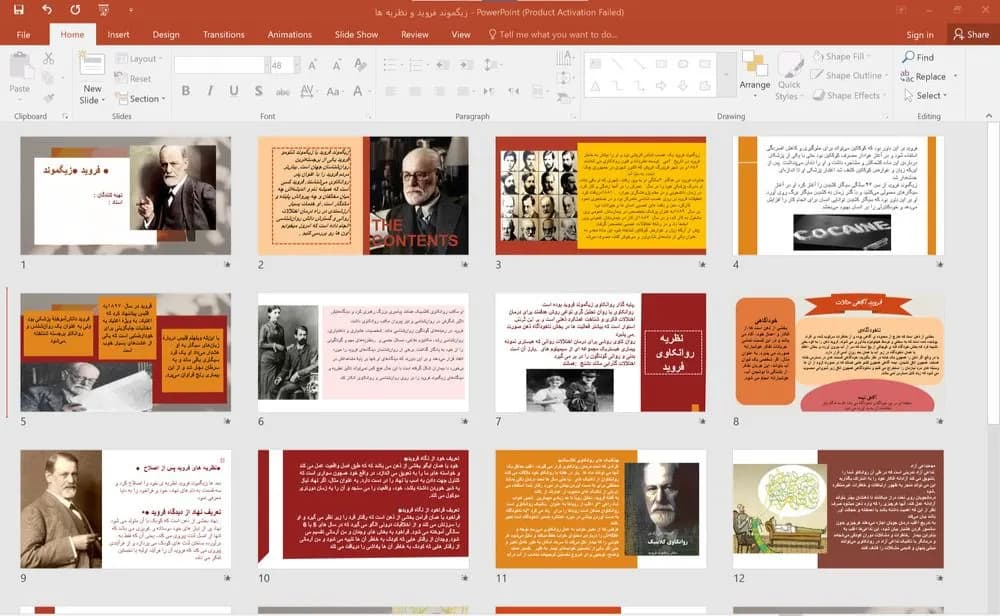Click the Share button
The width and height of the screenshot is (1000, 616).
point(971,34)
